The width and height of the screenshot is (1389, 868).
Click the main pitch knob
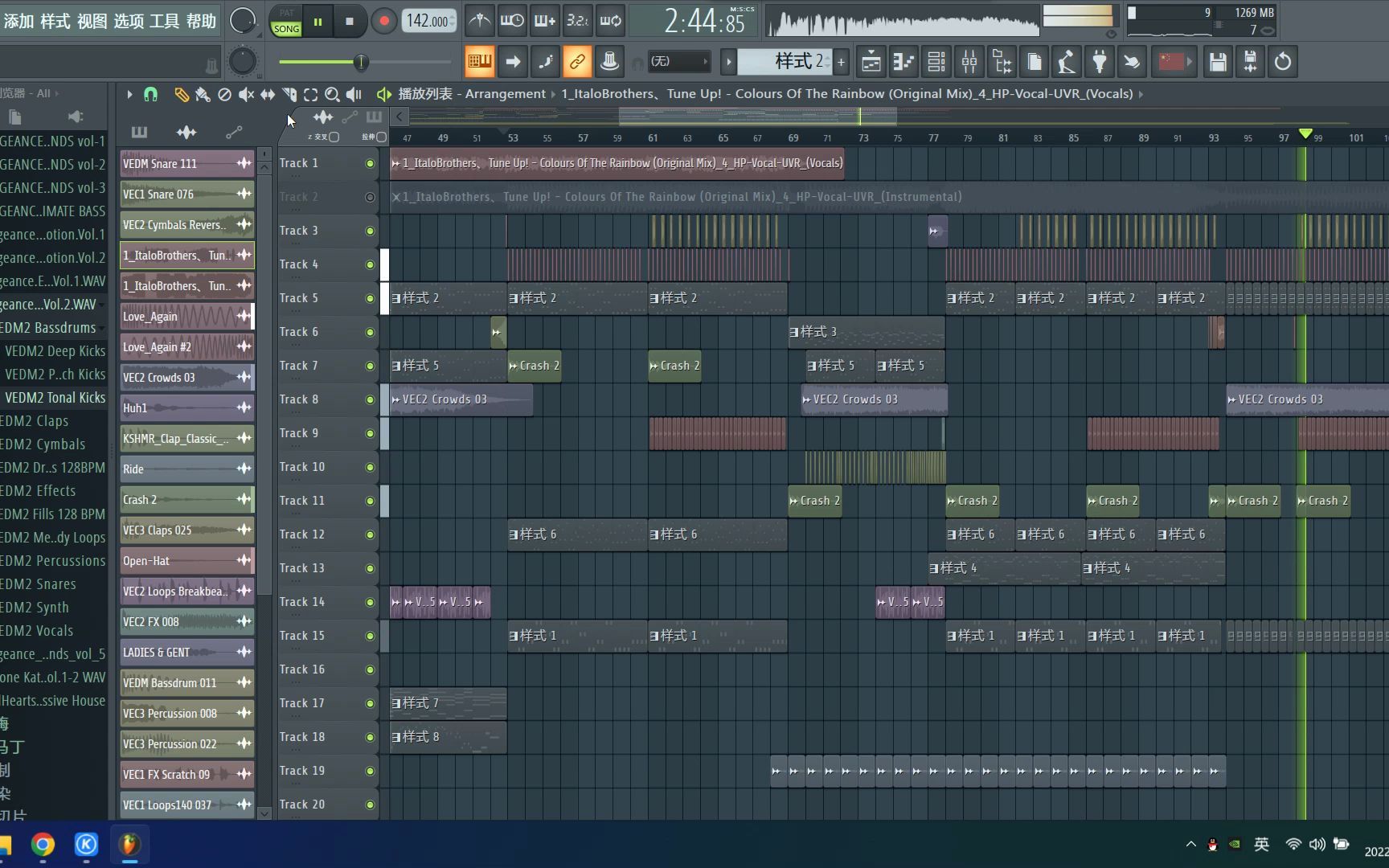[x=243, y=61]
